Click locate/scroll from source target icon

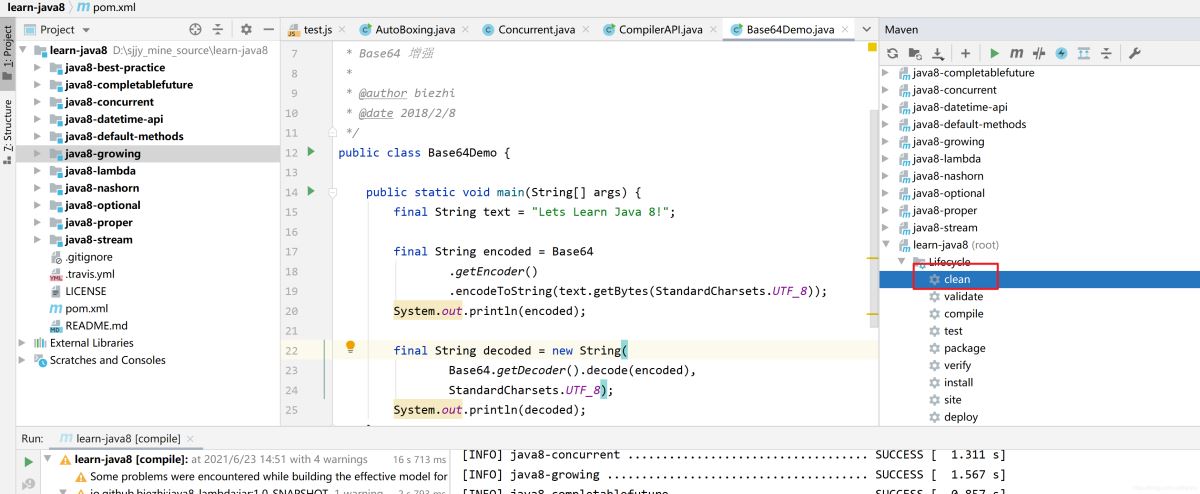(195, 30)
